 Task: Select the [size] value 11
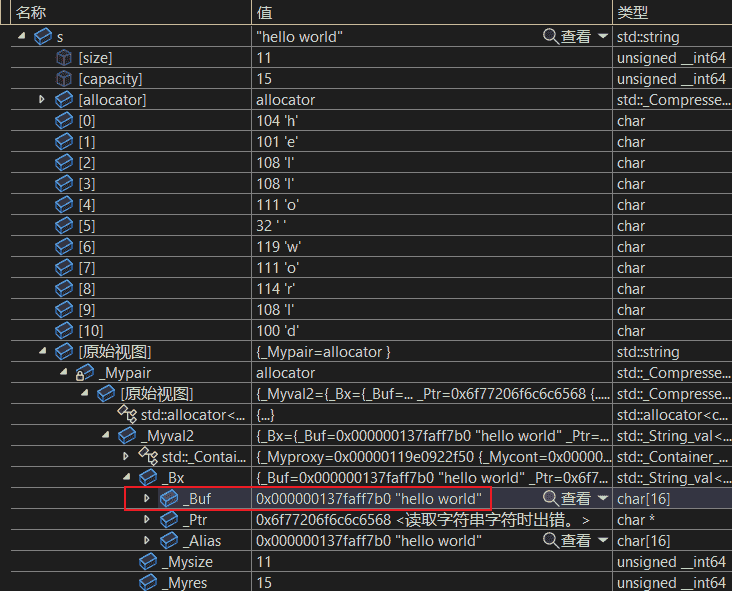point(264,58)
